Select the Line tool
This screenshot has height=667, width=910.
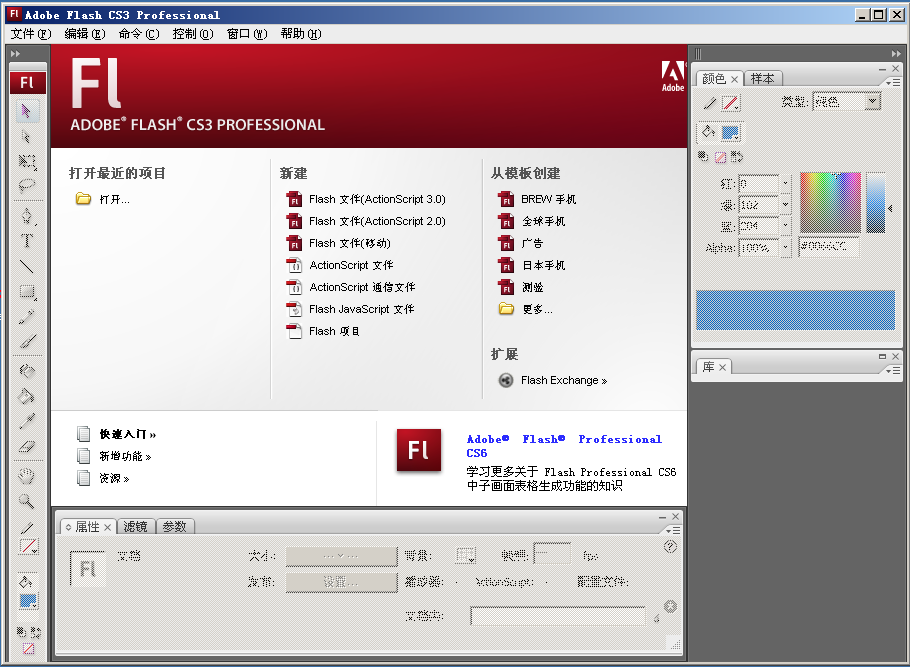[x=27, y=266]
